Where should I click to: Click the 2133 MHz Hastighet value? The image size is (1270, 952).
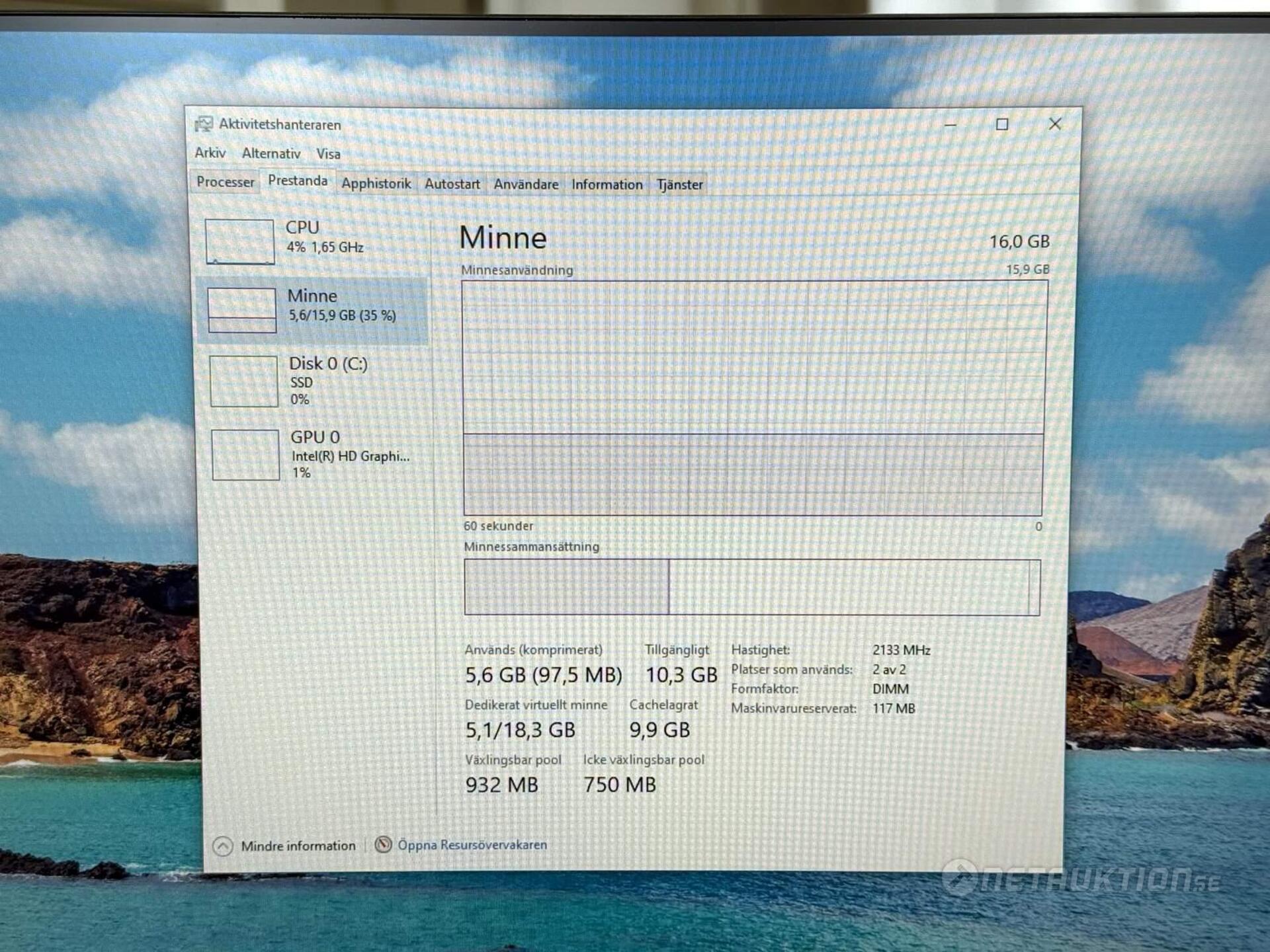(902, 650)
